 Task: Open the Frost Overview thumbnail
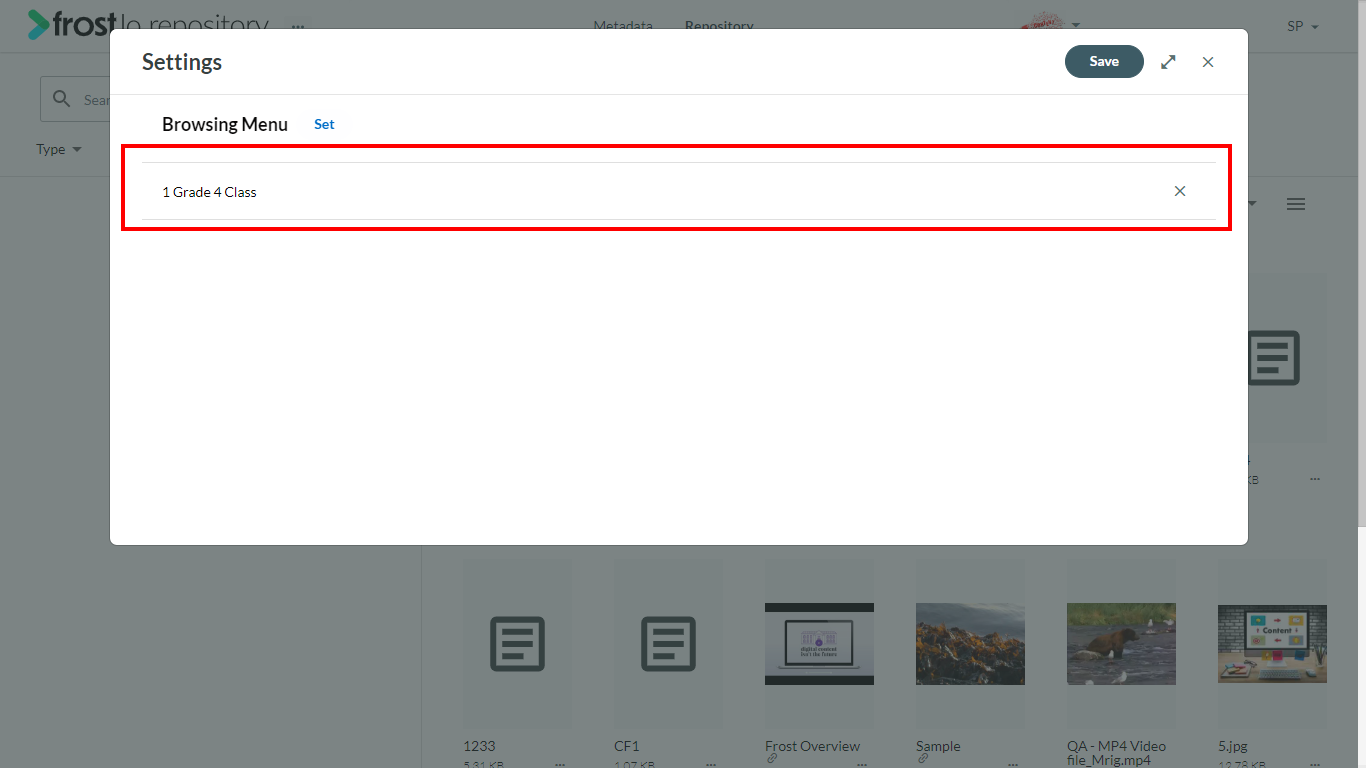819,643
